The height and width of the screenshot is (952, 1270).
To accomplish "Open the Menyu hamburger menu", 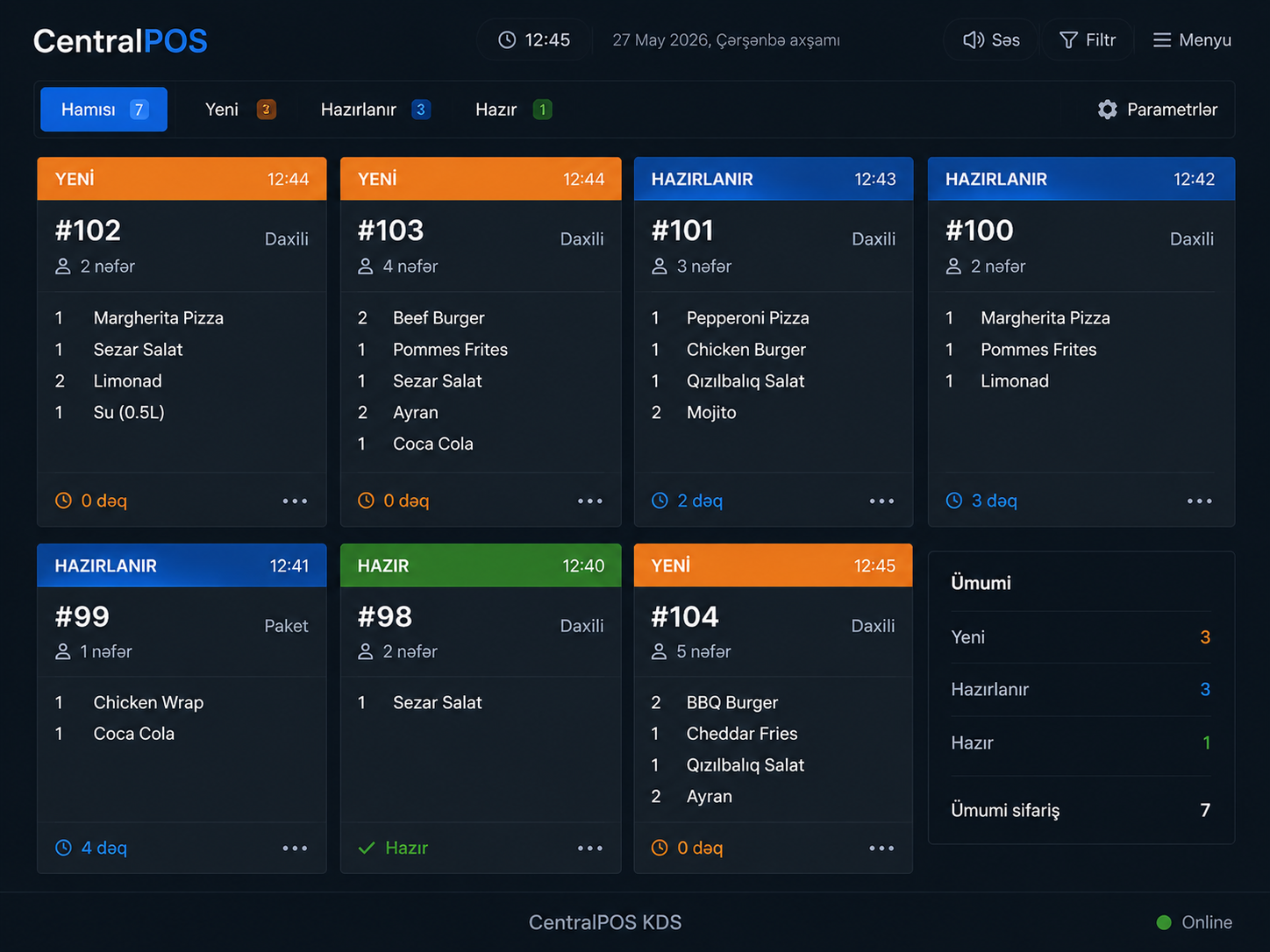I will point(1192,40).
